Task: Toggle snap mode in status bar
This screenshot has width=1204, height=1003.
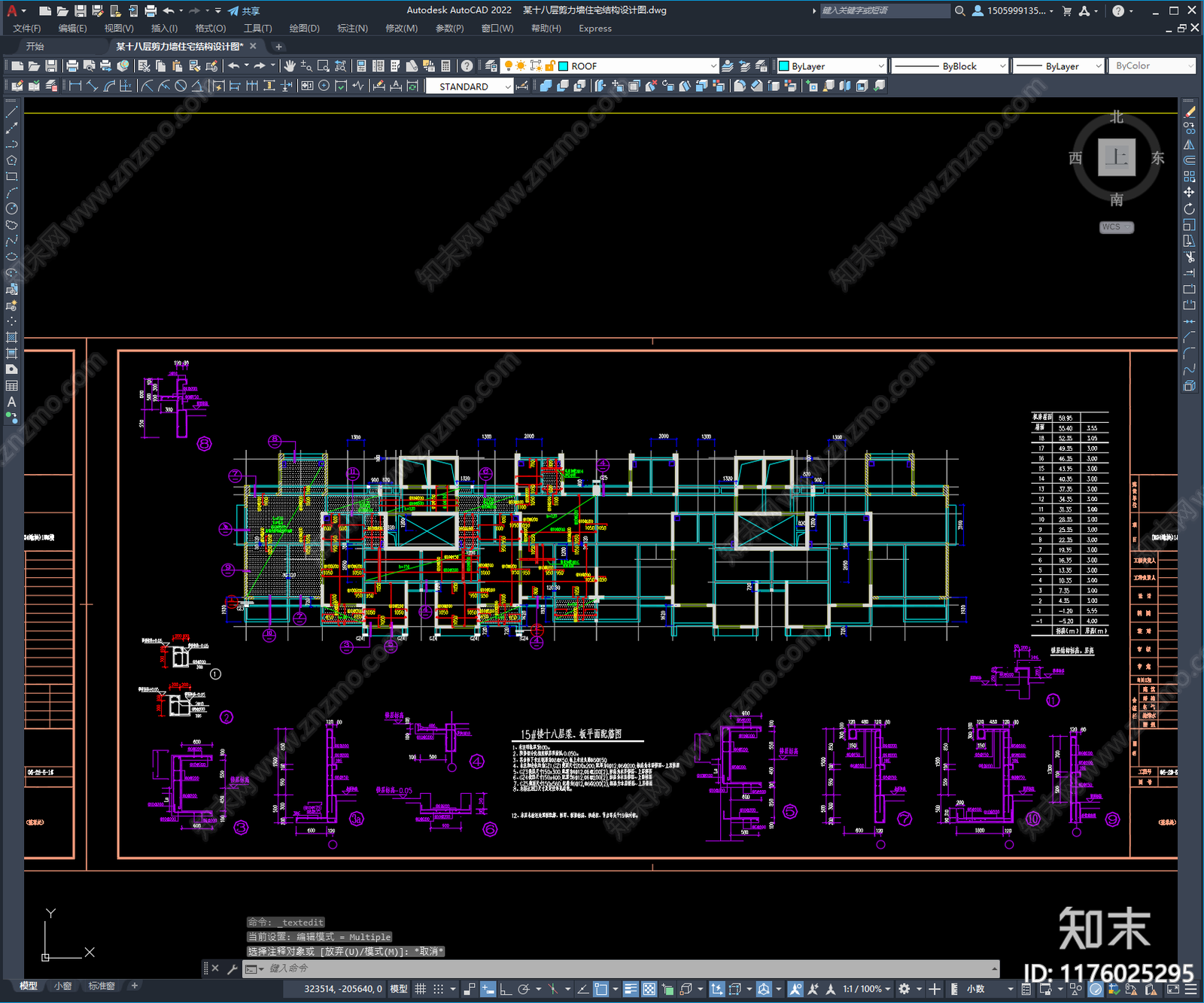Action: click(439, 989)
